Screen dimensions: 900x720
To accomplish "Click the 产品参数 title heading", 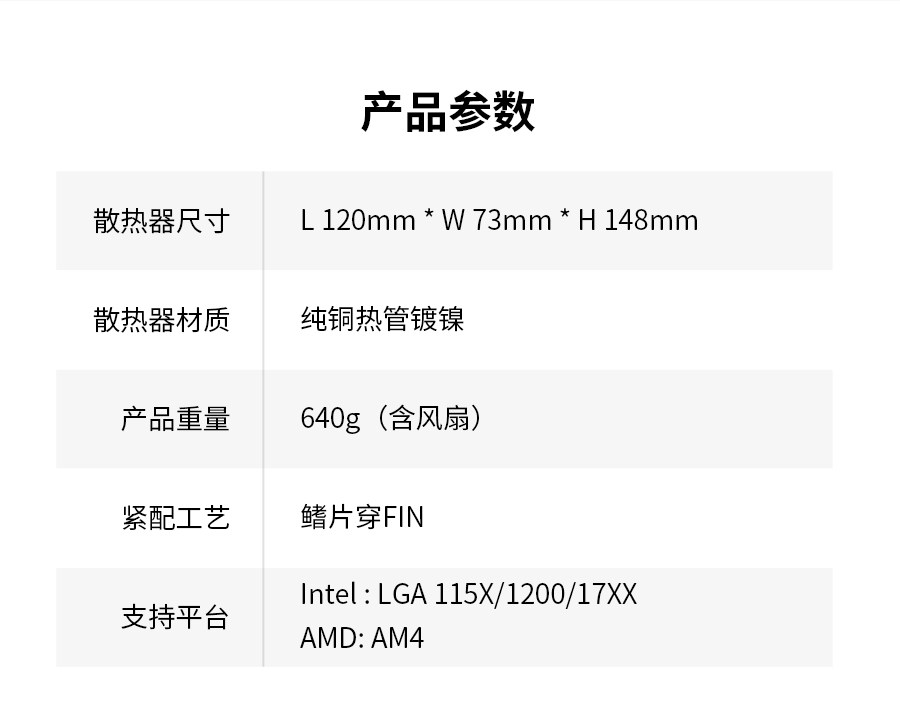I will pyautogui.click(x=448, y=112).
